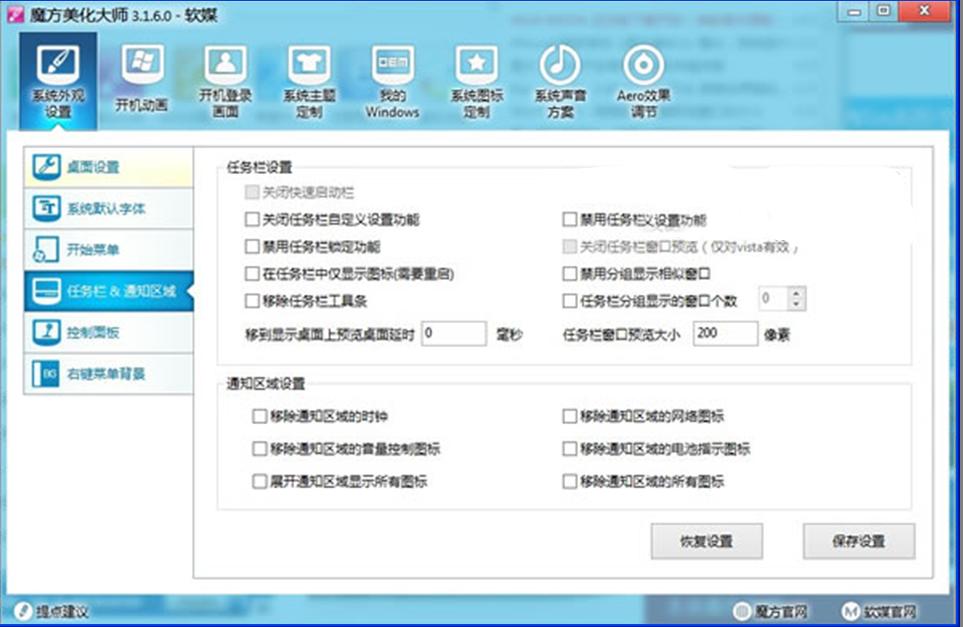
Task: Open 系统主题定制 shirt icon
Action: [x=309, y=64]
